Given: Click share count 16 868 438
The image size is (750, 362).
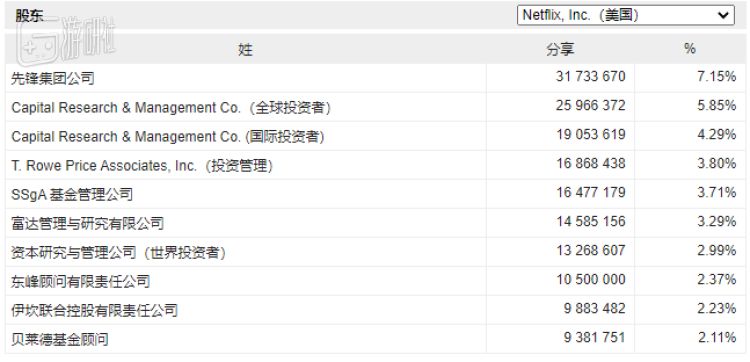Looking at the screenshot, I should 590,164.
